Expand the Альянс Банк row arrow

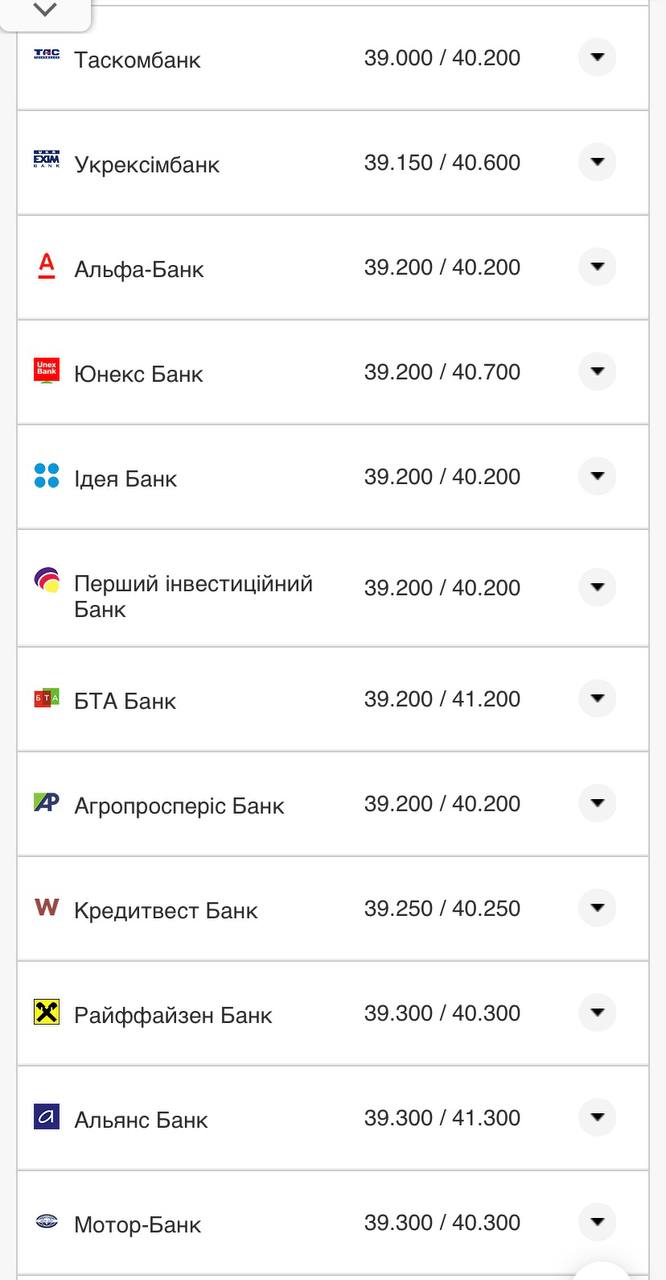tap(597, 1117)
